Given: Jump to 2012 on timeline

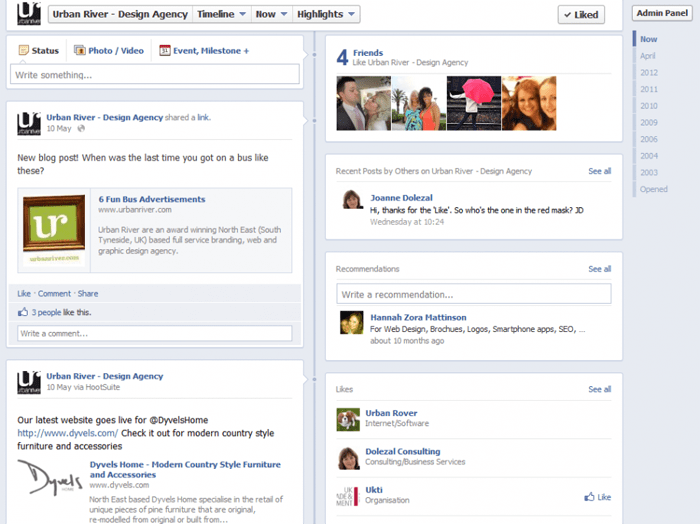Looking at the screenshot, I should [649, 73].
